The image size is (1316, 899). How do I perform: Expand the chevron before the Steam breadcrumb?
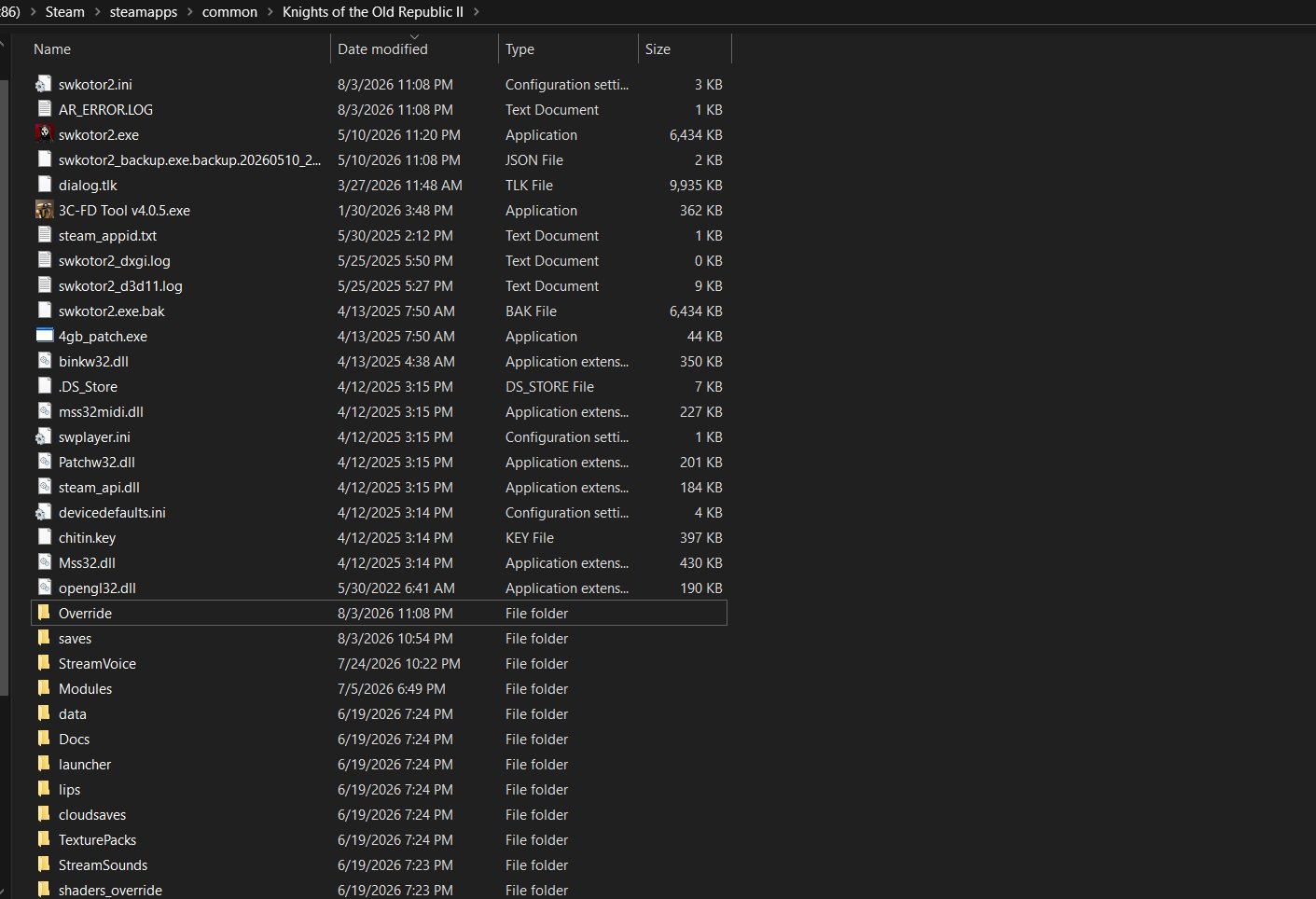(x=33, y=12)
